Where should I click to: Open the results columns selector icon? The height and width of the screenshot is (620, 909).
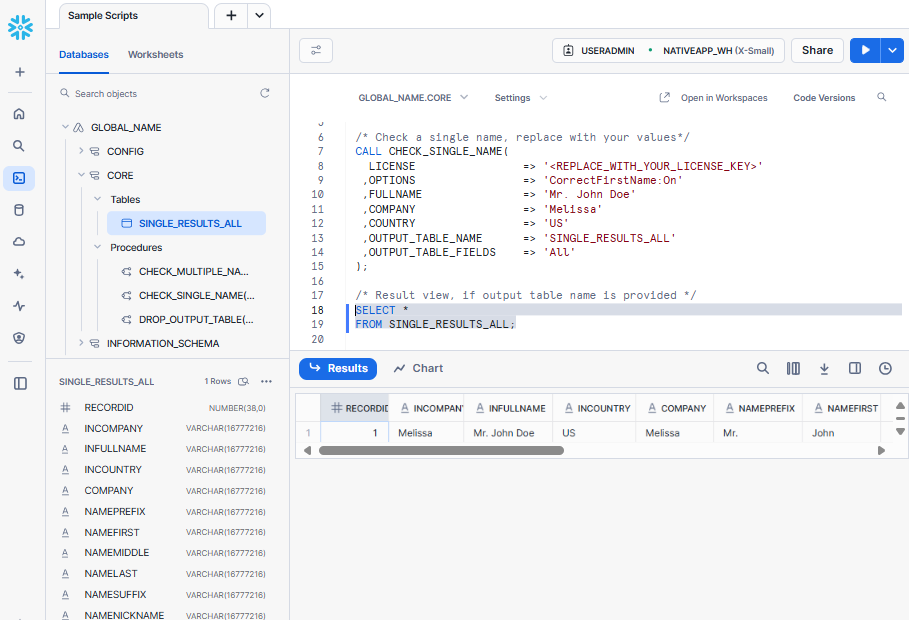pyautogui.click(x=794, y=368)
